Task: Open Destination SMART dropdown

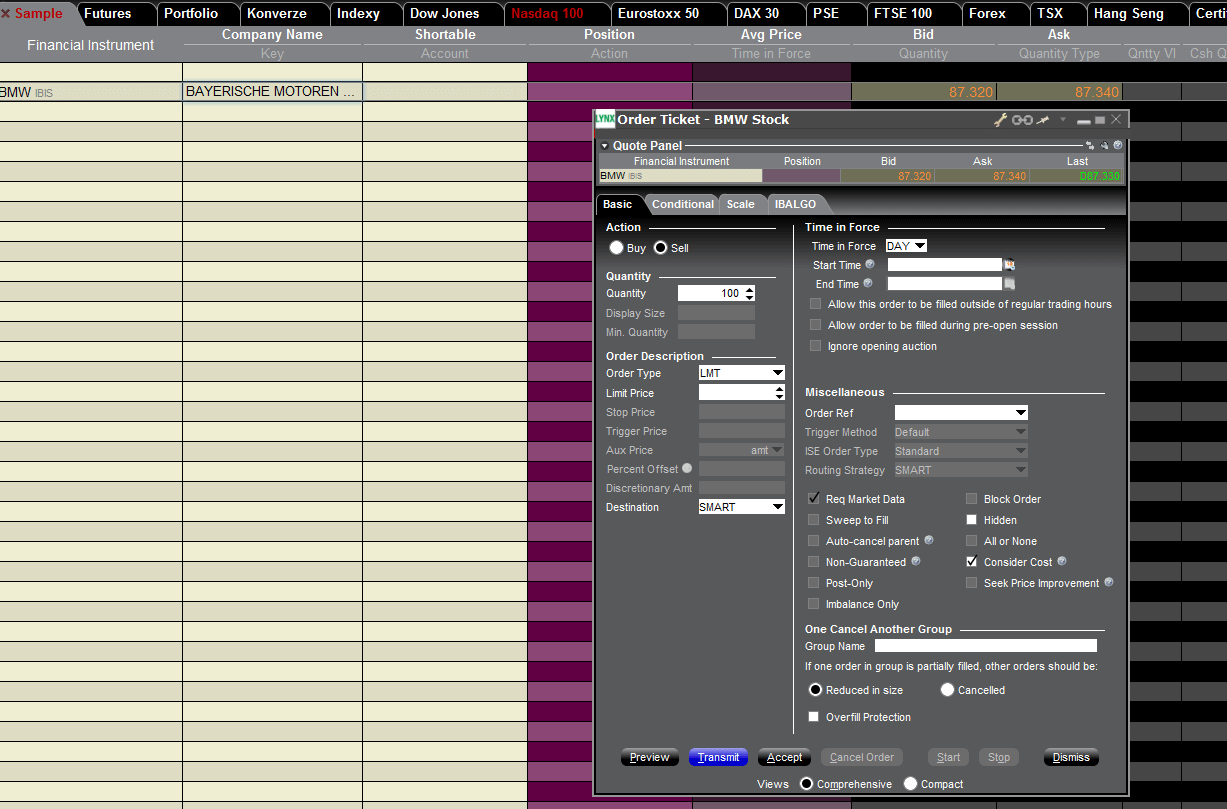Action: 741,507
